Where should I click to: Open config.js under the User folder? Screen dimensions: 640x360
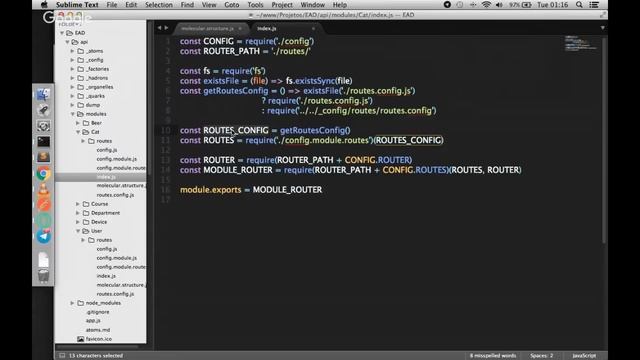(107, 249)
